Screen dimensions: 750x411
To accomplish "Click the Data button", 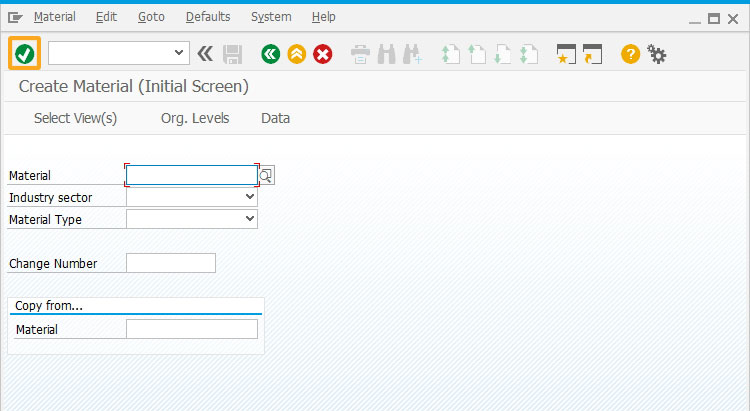I will point(276,118).
